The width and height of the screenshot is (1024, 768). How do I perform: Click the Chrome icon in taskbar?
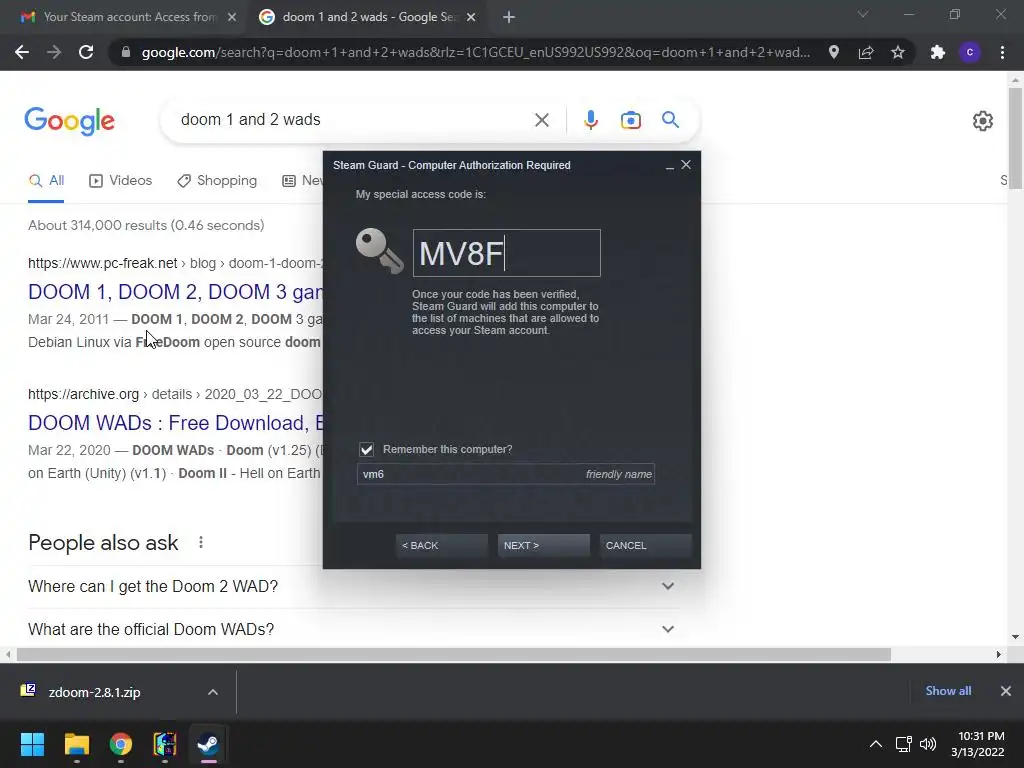click(121, 744)
